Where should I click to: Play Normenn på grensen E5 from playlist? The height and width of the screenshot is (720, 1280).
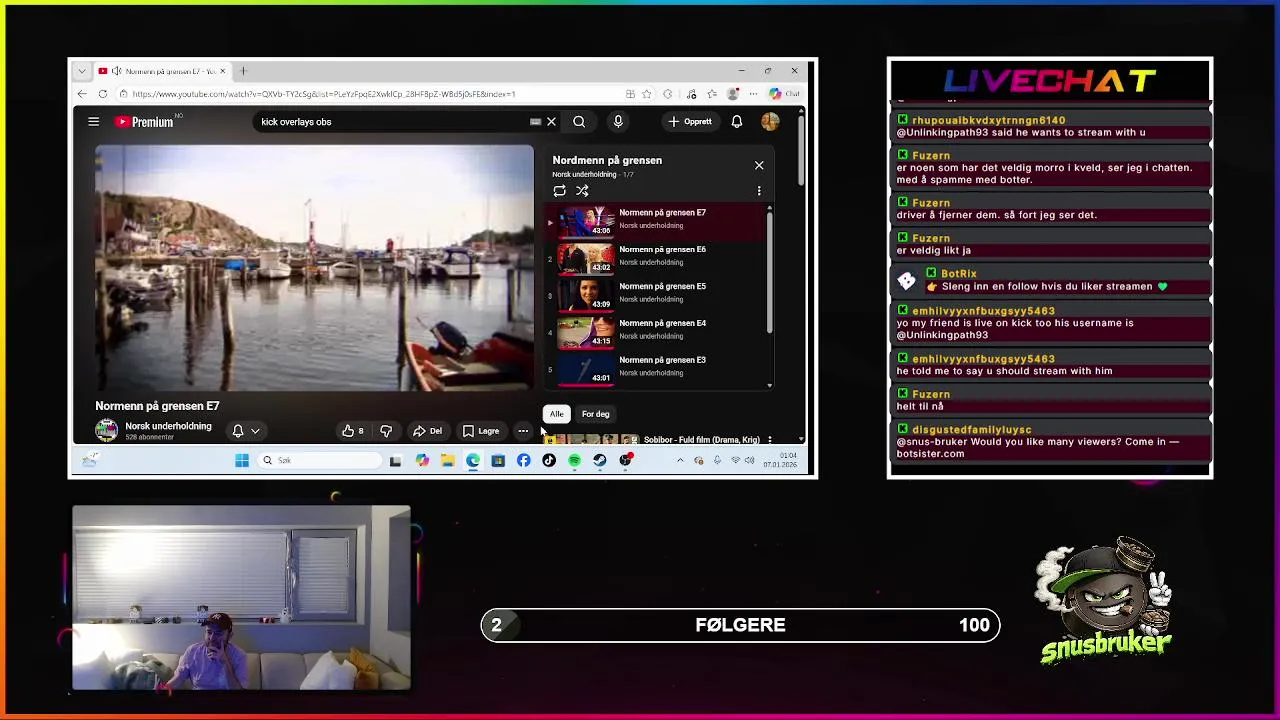(657, 294)
